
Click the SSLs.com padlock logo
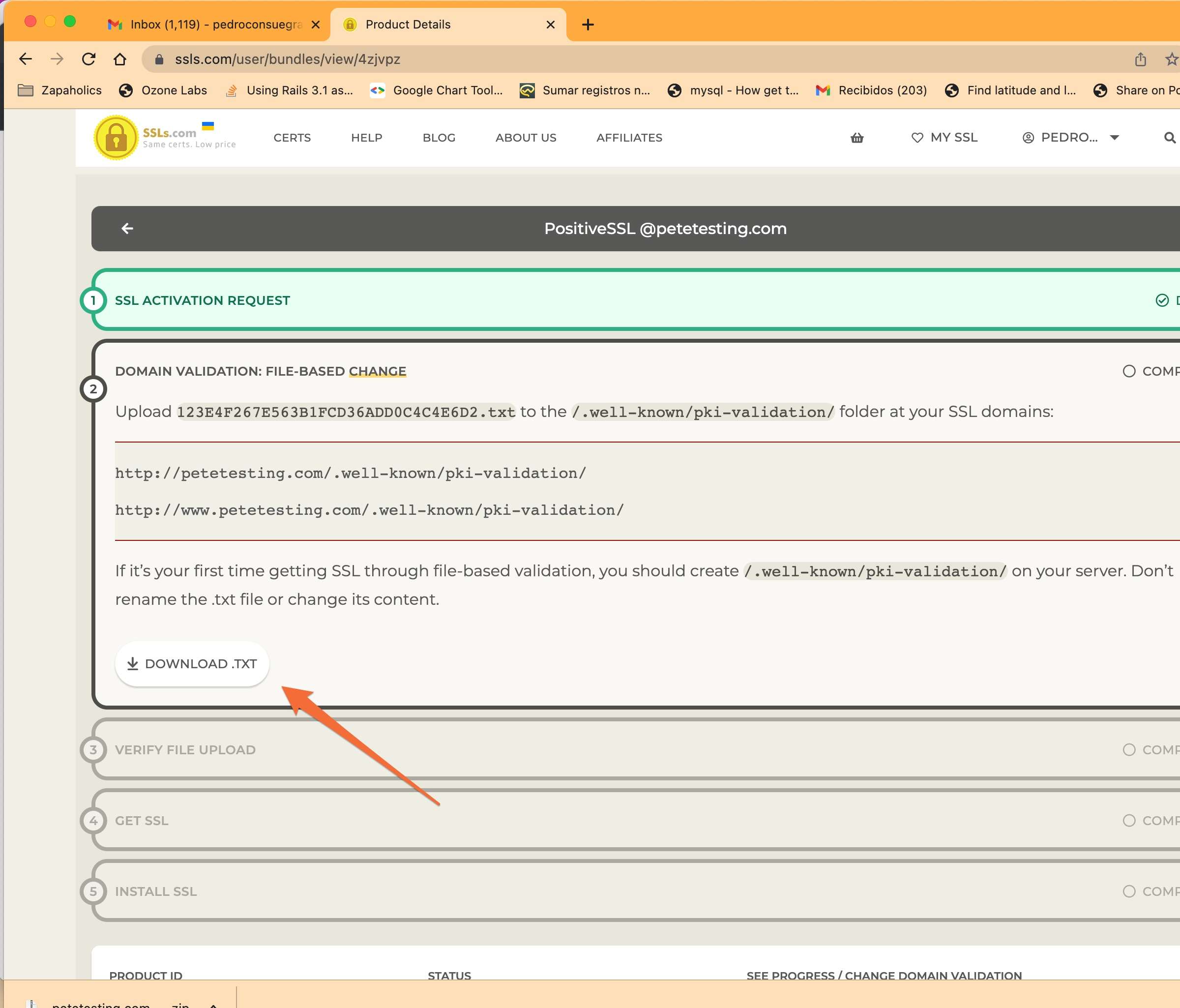[x=116, y=138]
